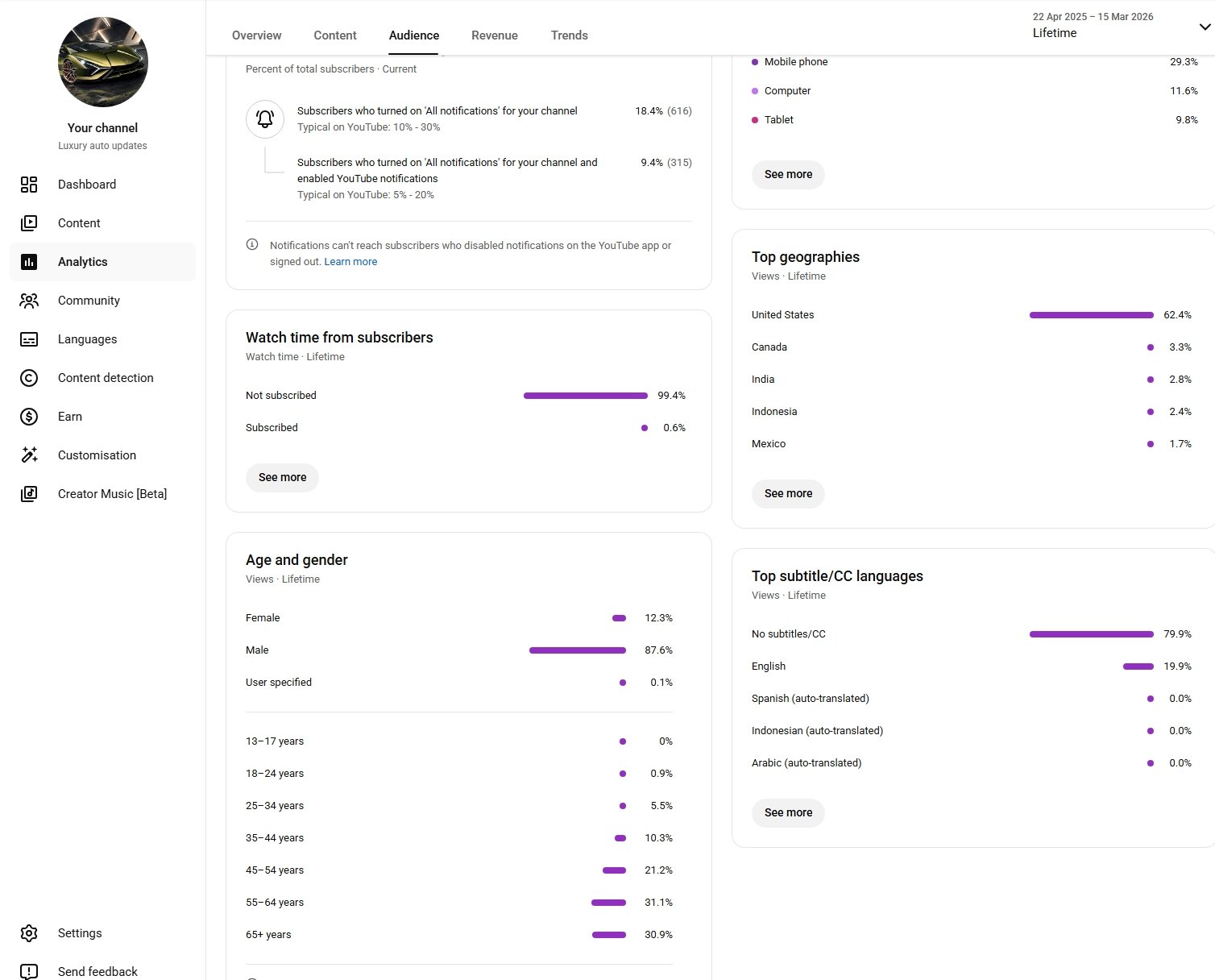Open the Settings gear icon

29,933
